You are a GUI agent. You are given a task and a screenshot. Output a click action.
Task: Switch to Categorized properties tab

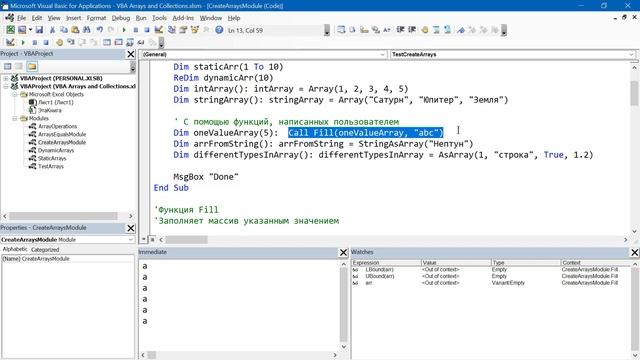tap(45, 249)
